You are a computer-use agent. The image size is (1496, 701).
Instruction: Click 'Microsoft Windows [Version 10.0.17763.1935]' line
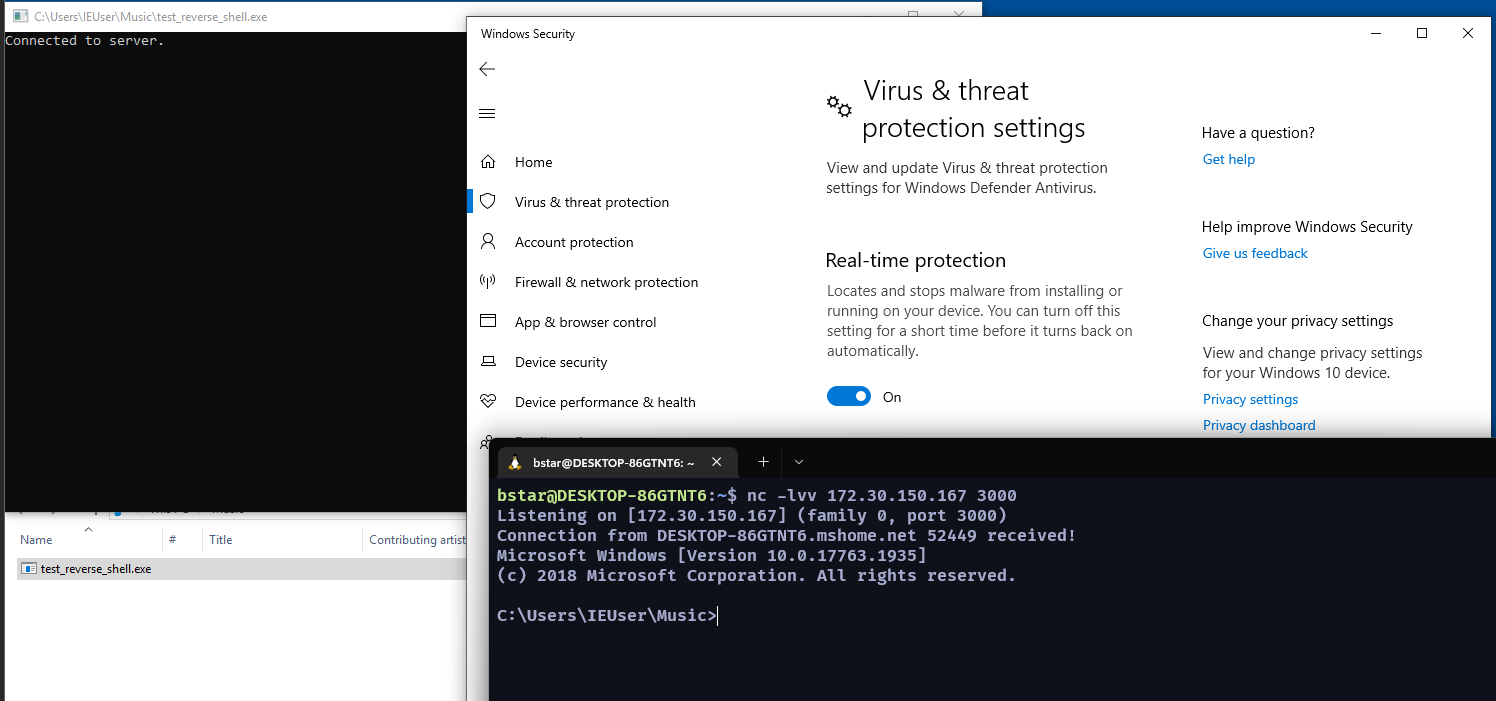tap(712, 555)
